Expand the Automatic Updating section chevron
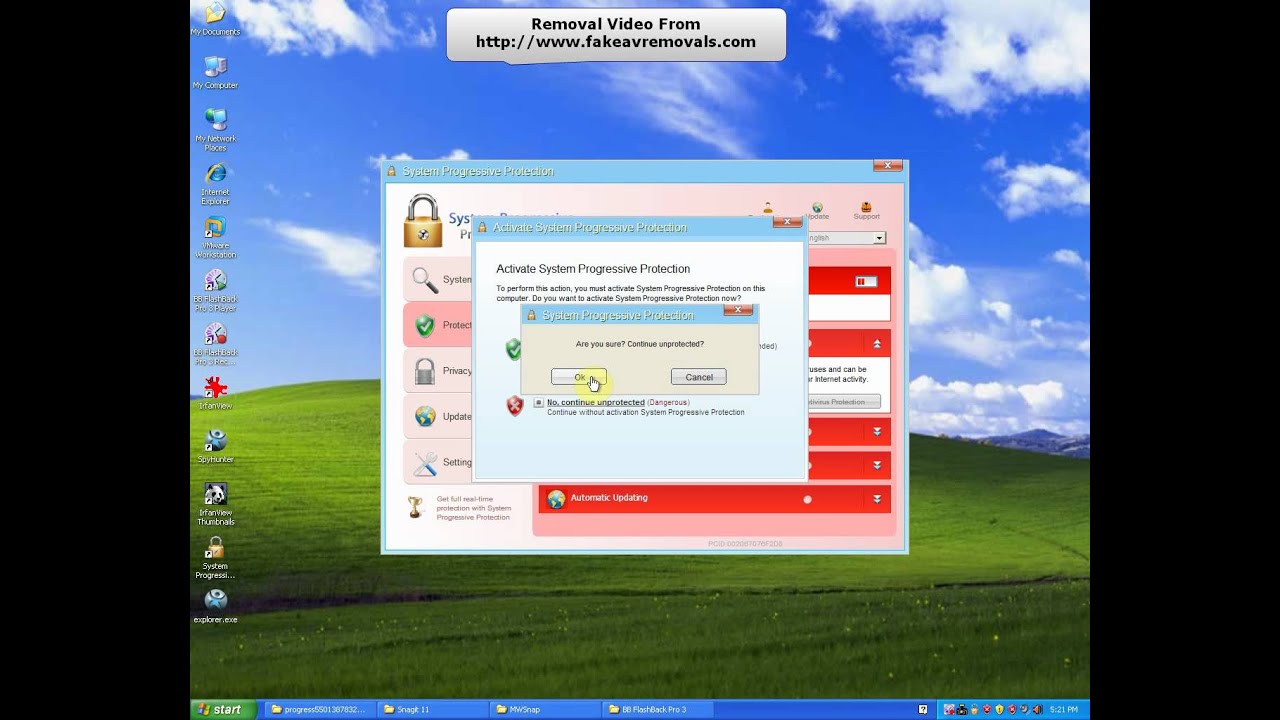The width and height of the screenshot is (1280, 720). [x=877, y=499]
